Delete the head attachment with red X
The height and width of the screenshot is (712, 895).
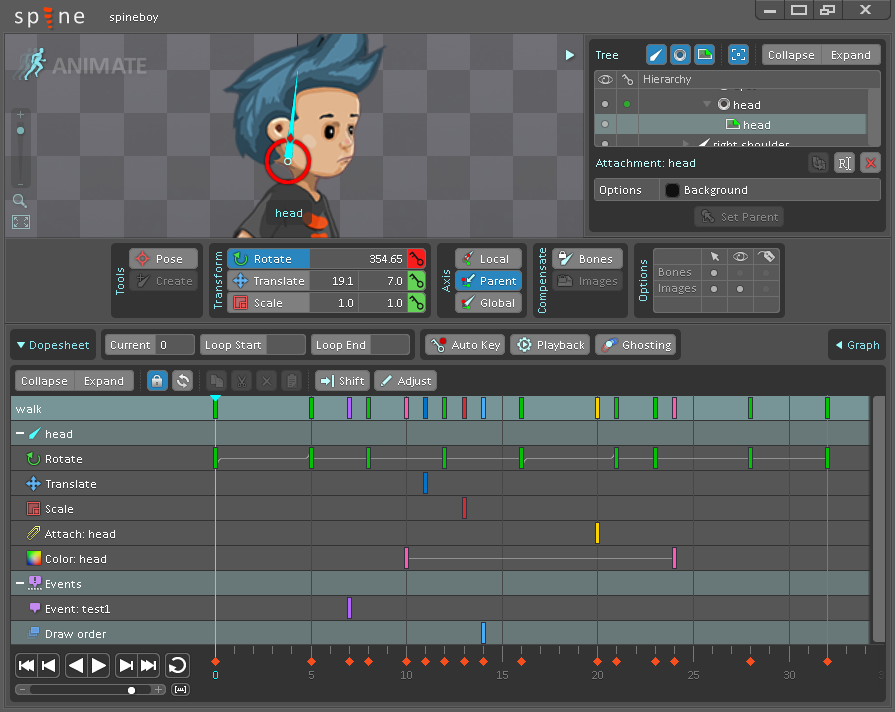coord(870,163)
